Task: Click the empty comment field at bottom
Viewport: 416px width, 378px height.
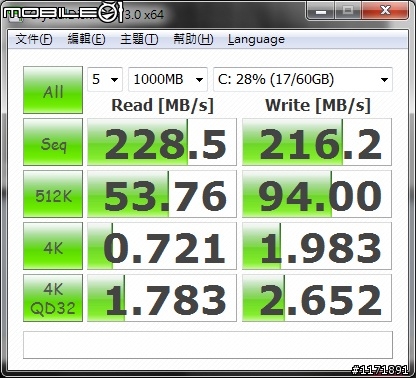Action: point(208,345)
